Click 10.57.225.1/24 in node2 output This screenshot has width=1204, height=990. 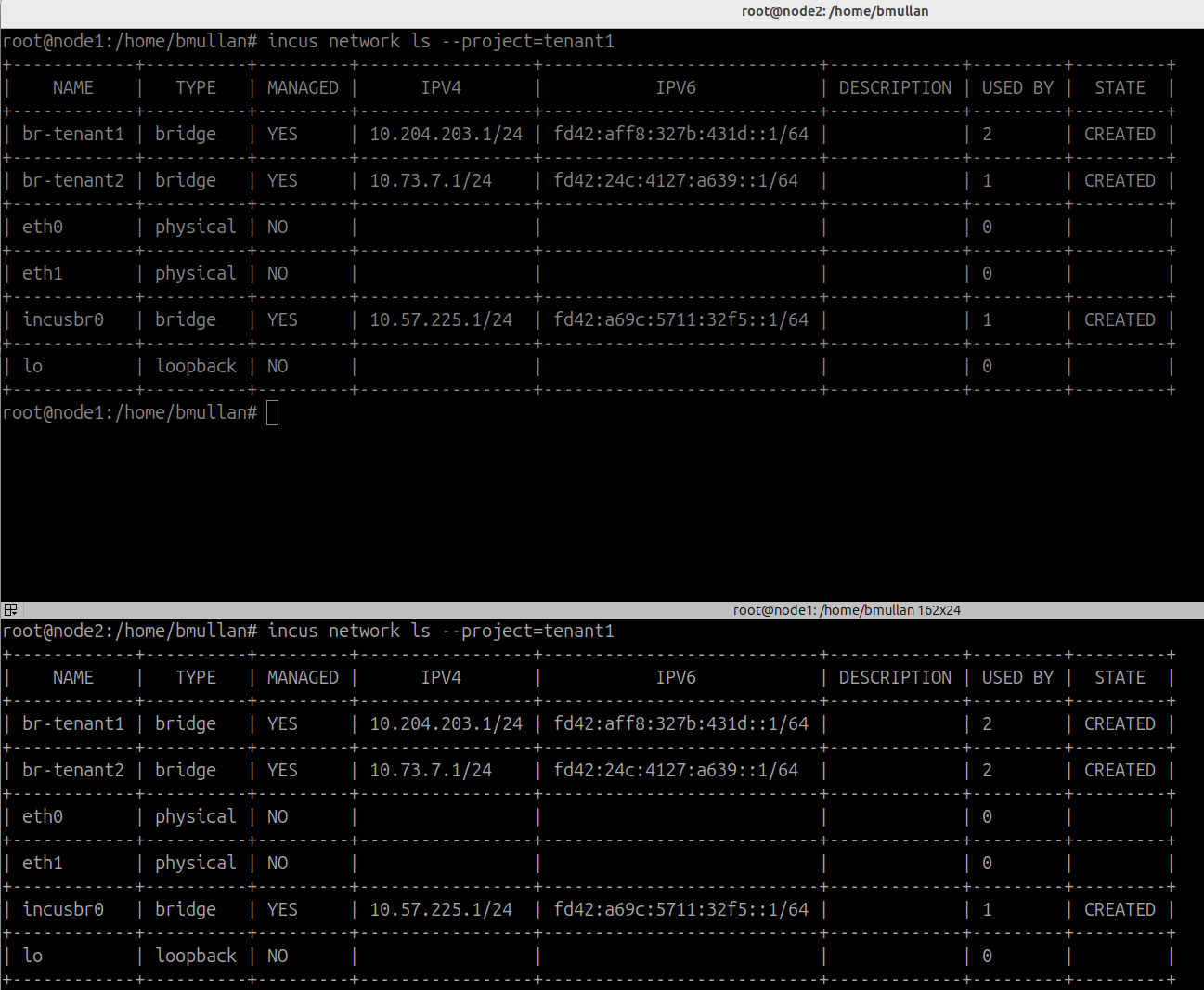pos(441,909)
